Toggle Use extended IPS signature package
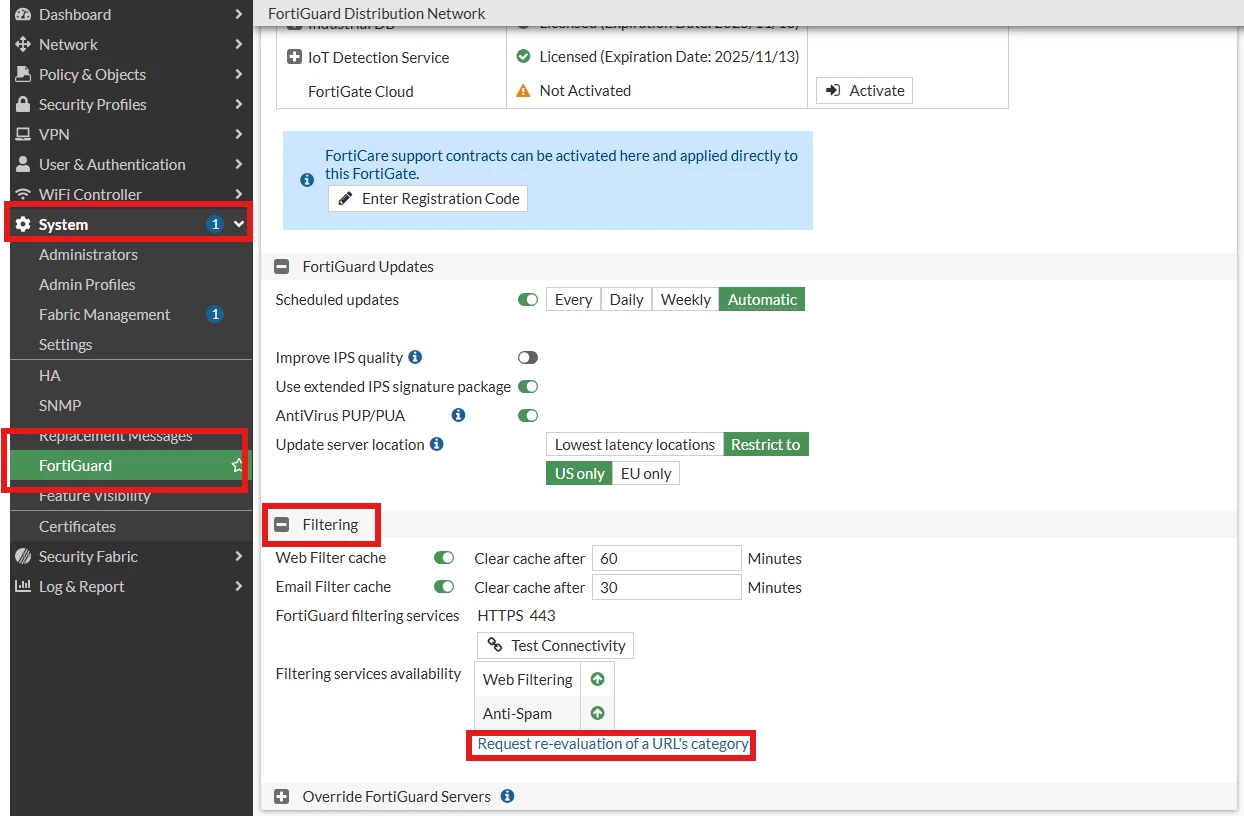1244x816 pixels. click(x=528, y=386)
